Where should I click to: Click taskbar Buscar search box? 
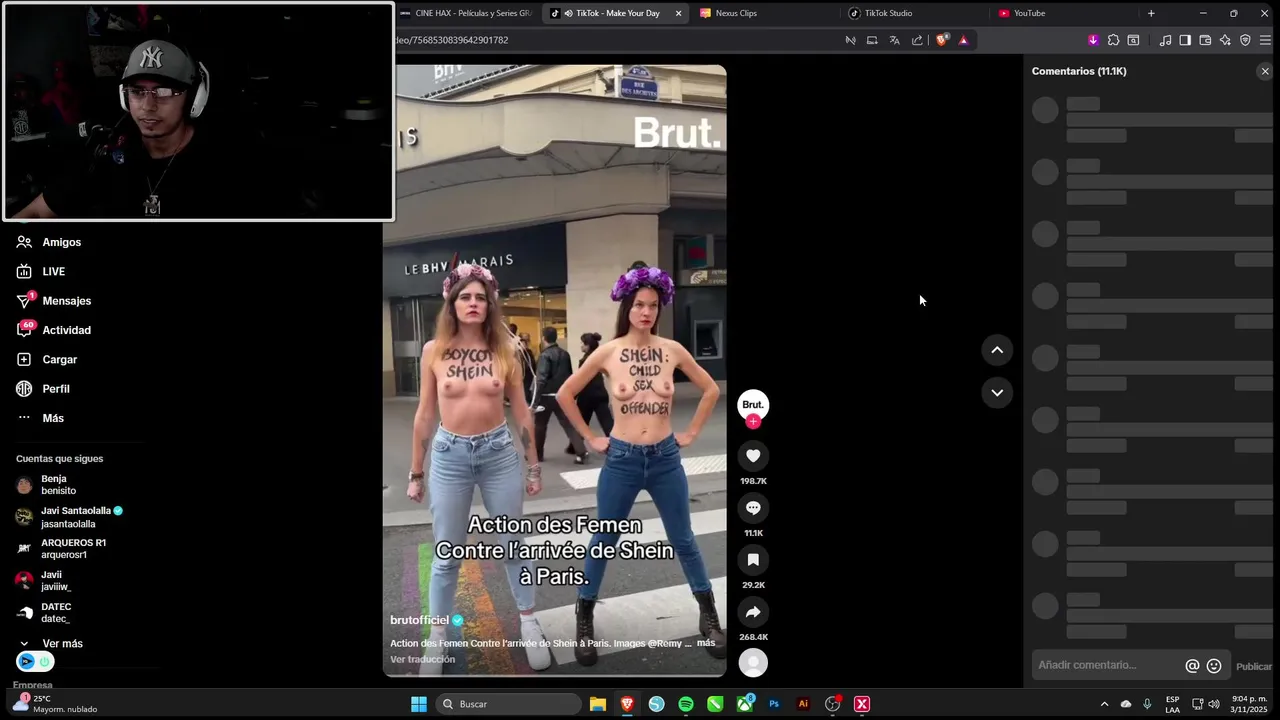(x=507, y=704)
